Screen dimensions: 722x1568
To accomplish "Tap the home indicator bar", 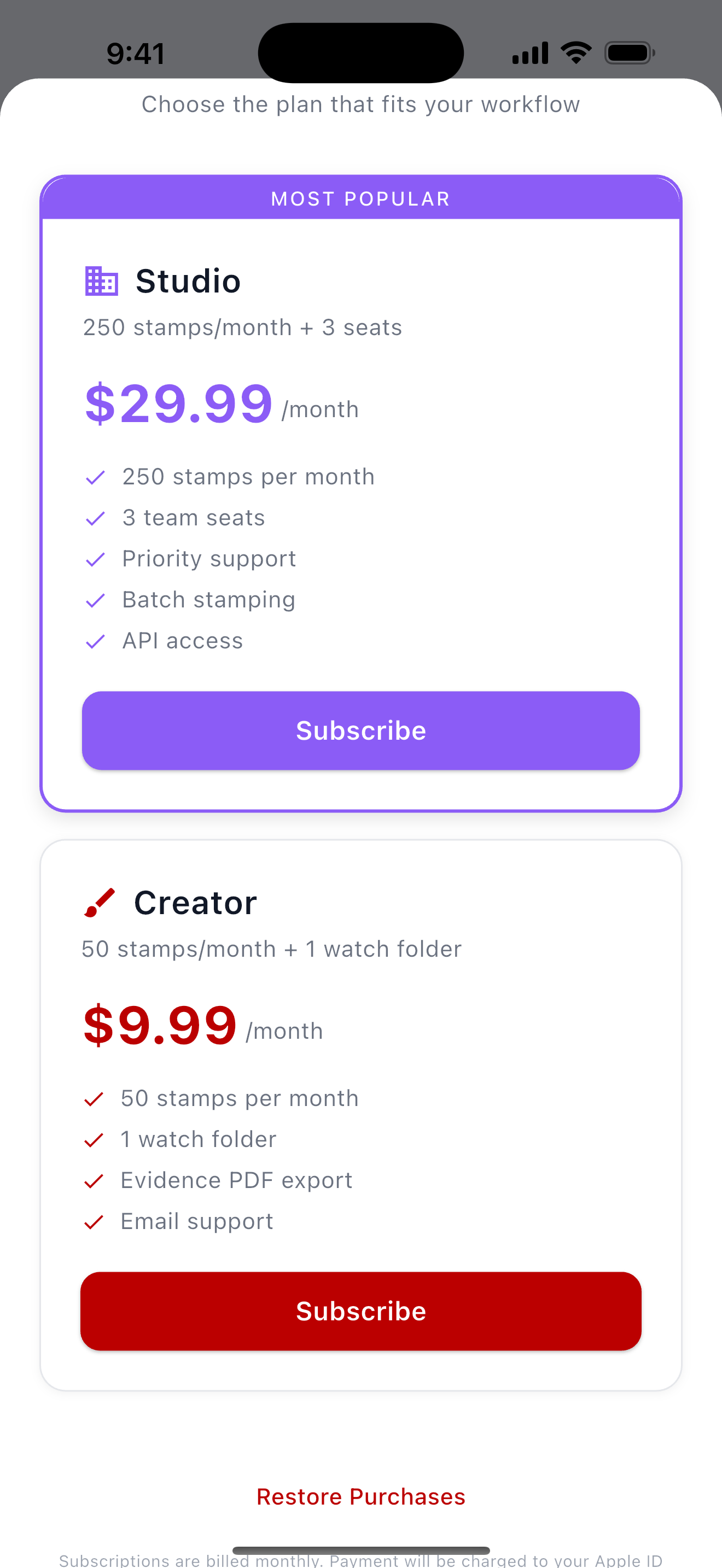I will [361, 1551].
